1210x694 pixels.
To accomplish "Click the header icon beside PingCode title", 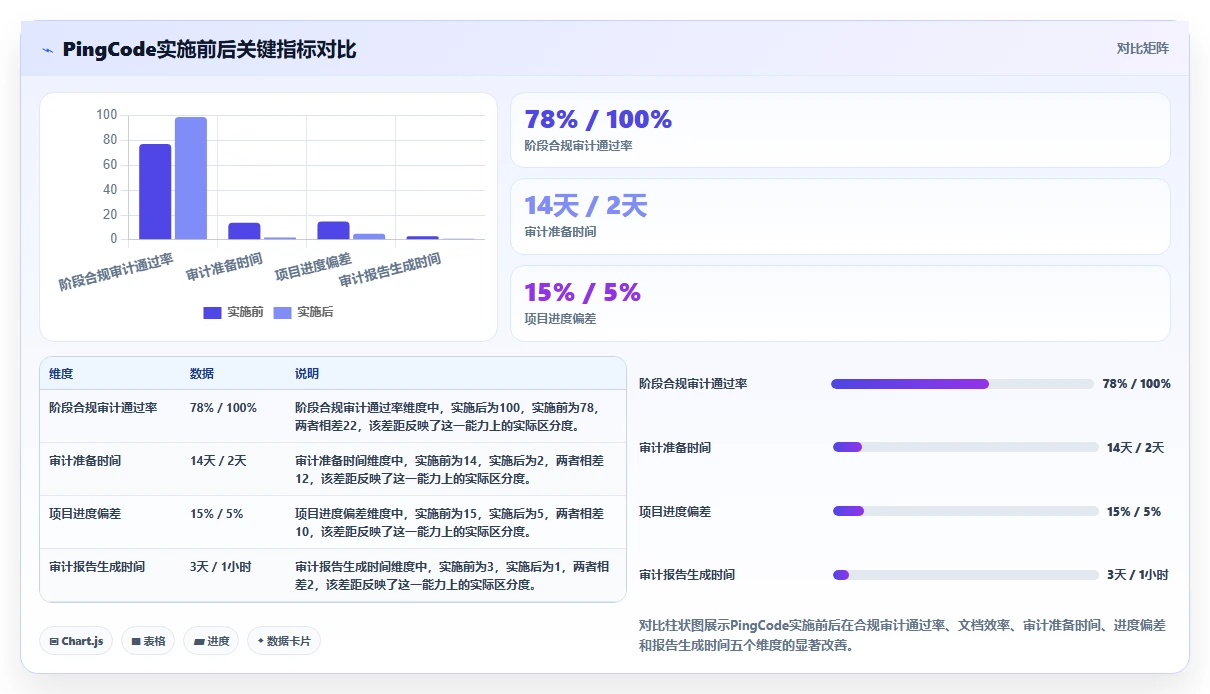I will coord(48,50).
